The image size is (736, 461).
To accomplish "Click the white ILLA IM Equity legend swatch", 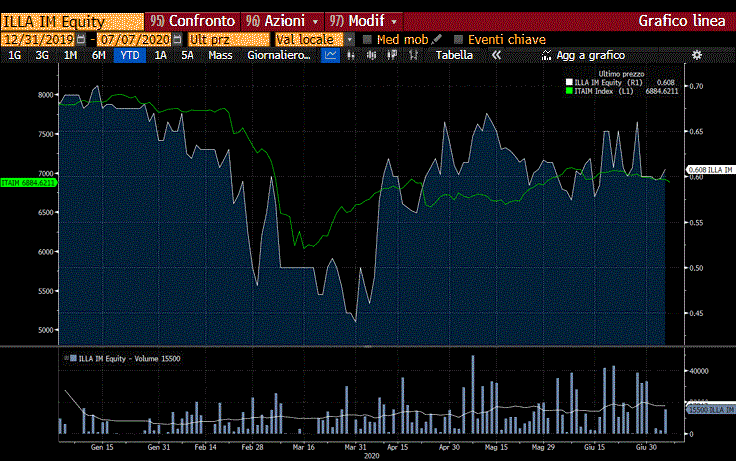I will [569, 82].
